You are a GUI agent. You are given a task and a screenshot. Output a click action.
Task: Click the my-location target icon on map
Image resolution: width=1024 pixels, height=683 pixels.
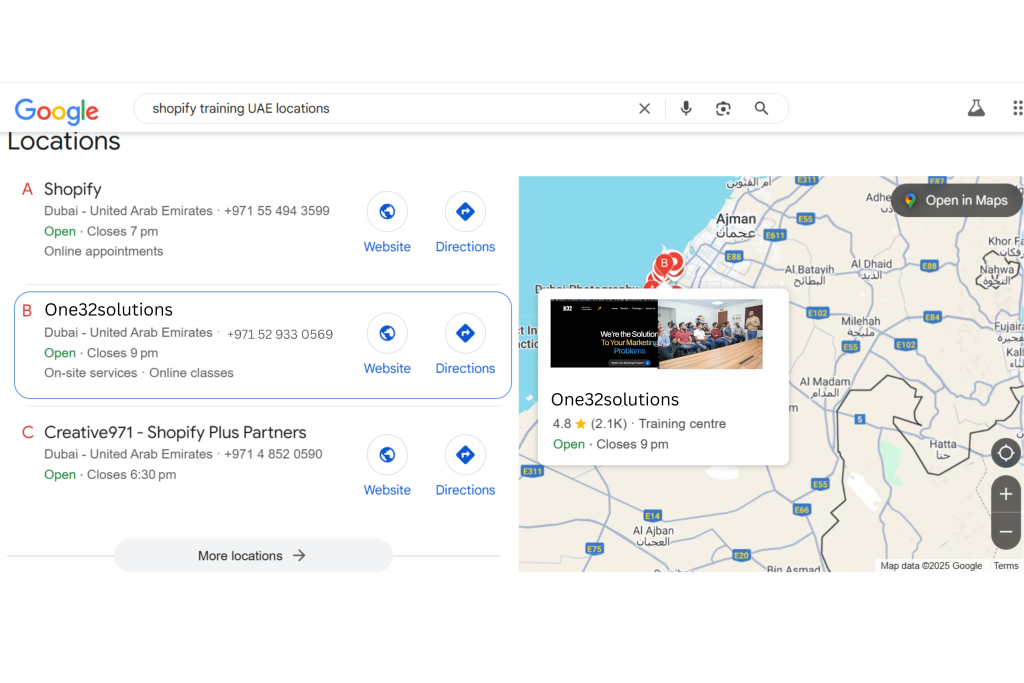click(x=1006, y=453)
